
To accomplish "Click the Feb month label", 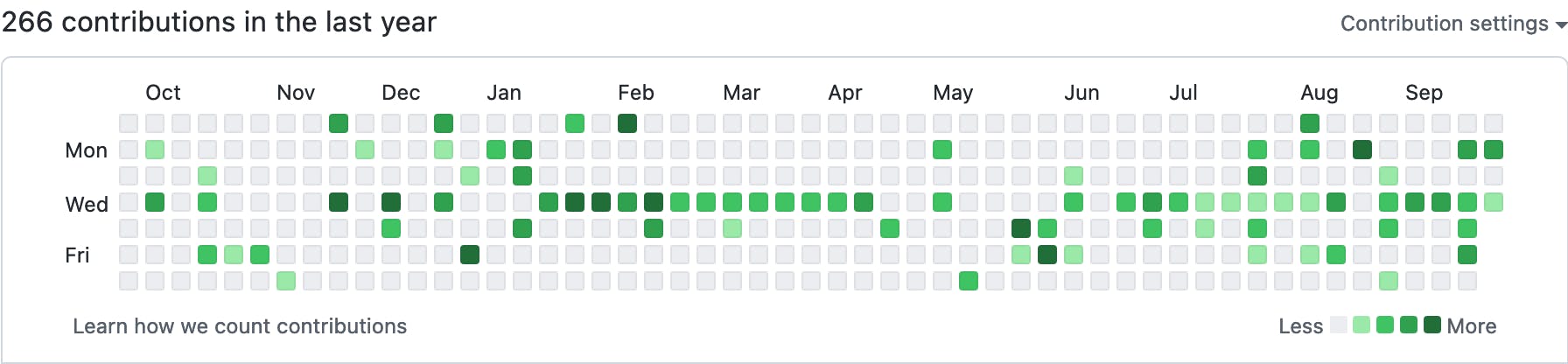I will [636, 93].
